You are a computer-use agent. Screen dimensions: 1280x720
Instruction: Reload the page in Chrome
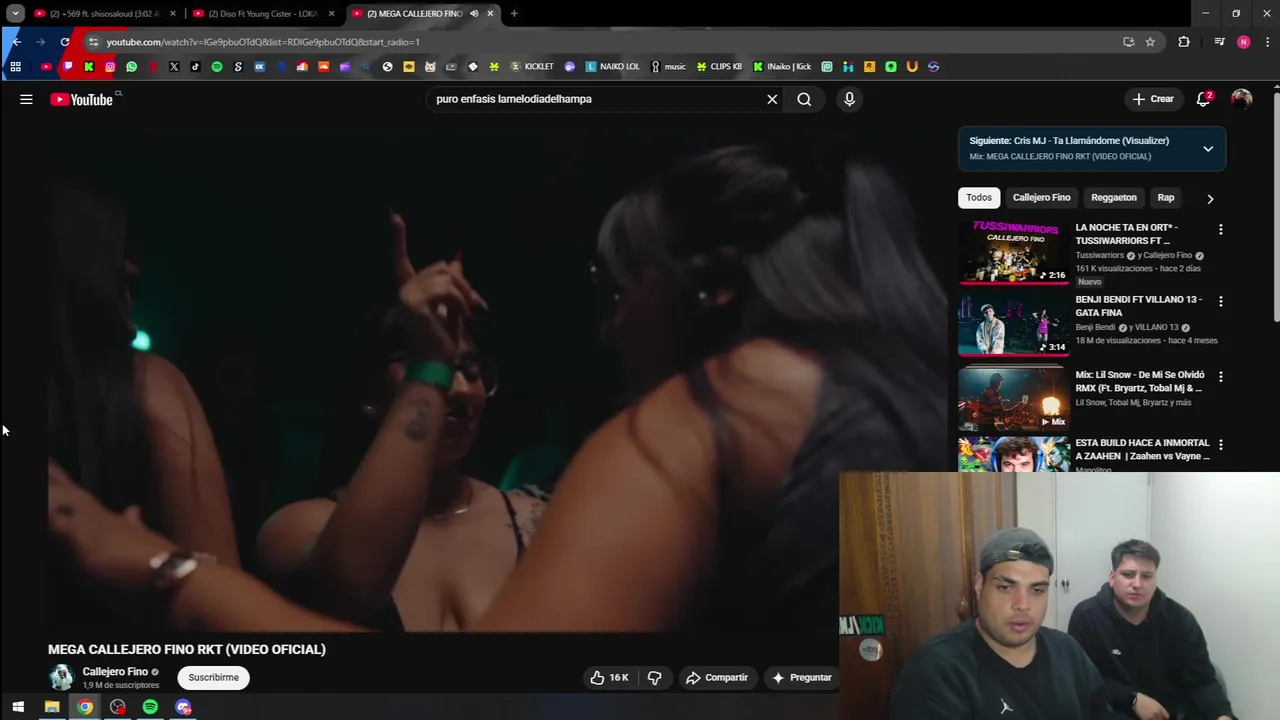tap(65, 41)
